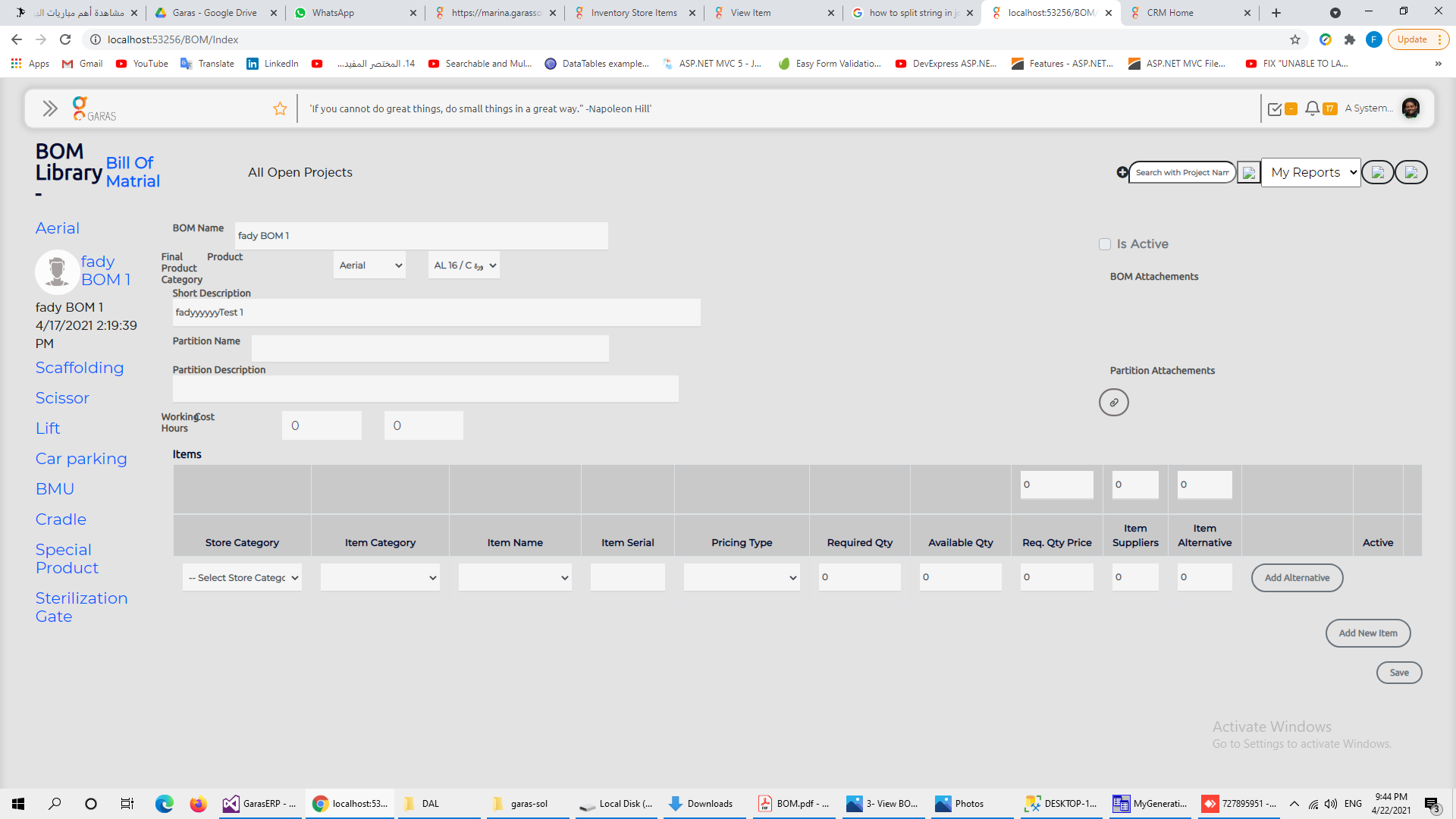Click the Add Alternative button

tap(1296, 578)
